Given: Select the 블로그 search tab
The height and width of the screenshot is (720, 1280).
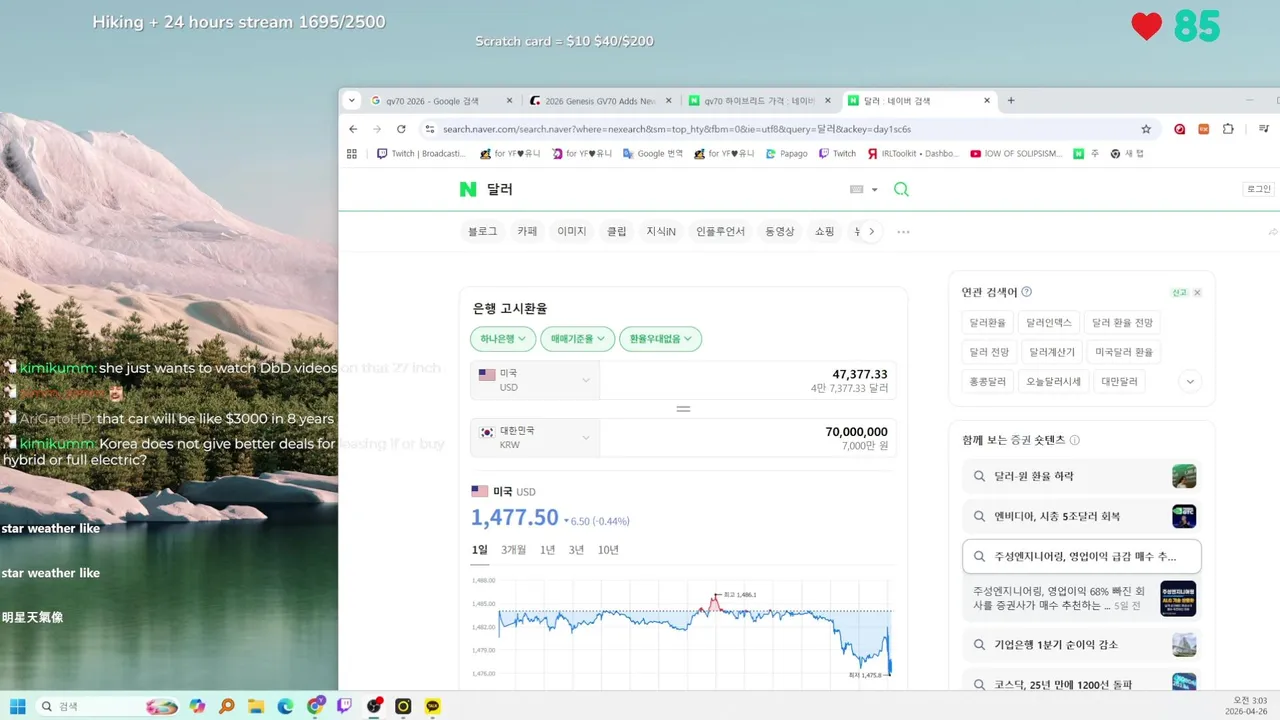Looking at the screenshot, I should point(482,232).
